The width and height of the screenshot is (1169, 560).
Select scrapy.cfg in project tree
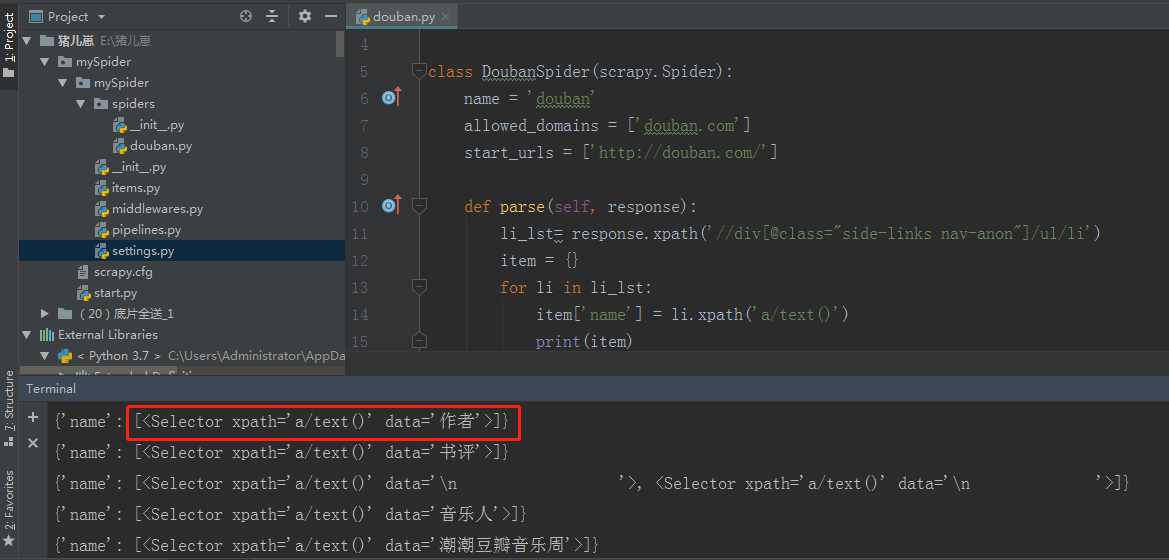coord(123,271)
